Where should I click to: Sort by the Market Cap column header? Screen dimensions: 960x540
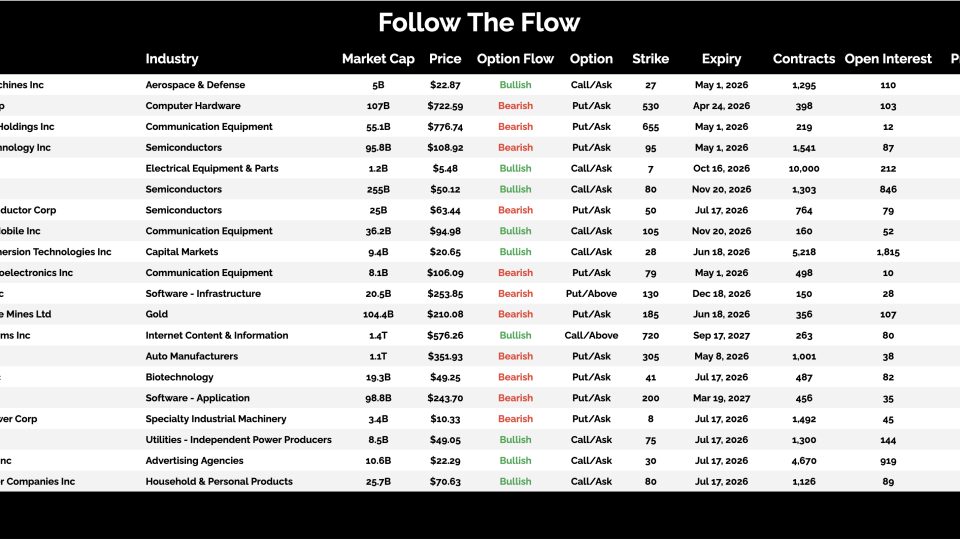point(378,59)
